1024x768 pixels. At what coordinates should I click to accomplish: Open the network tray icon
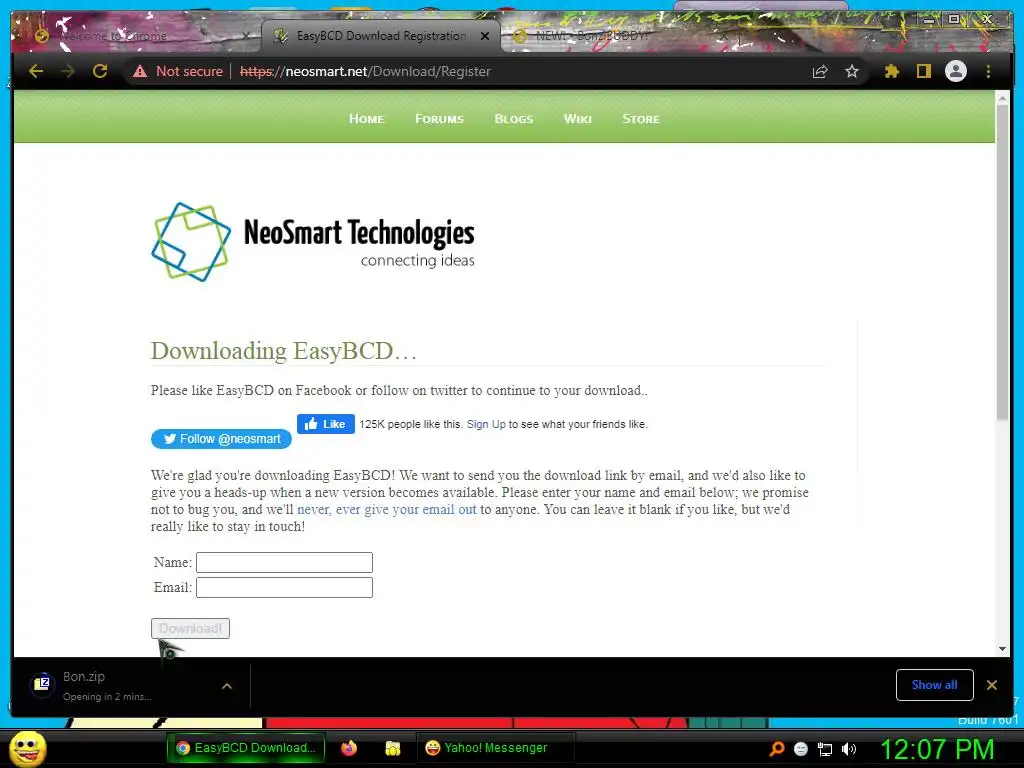point(825,749)
